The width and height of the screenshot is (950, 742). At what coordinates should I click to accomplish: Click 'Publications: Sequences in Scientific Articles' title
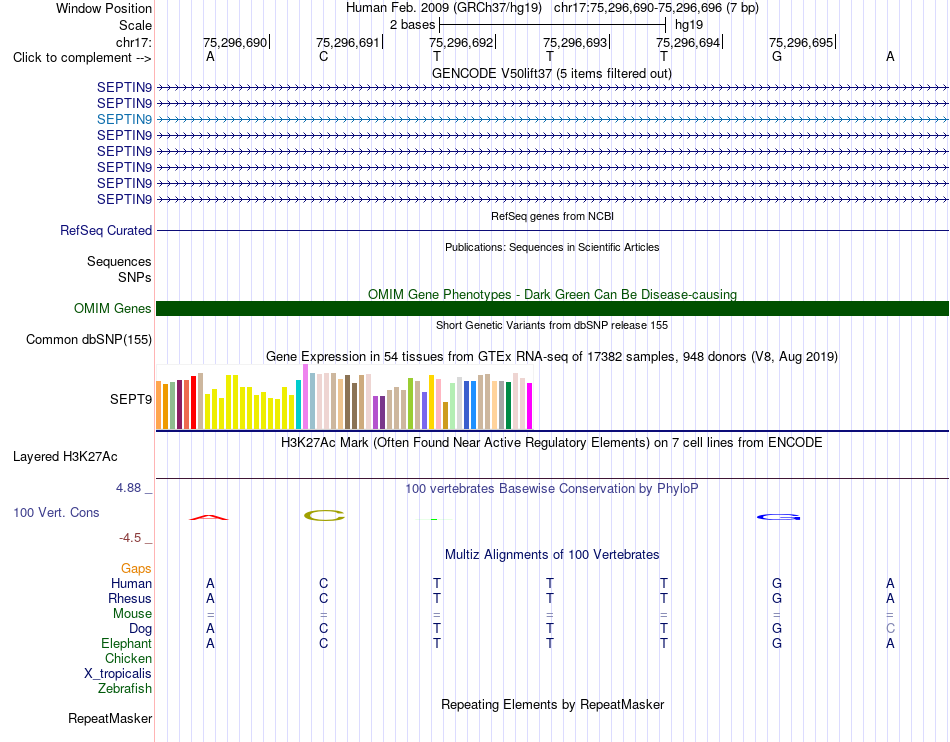click(x=552, y=247)
